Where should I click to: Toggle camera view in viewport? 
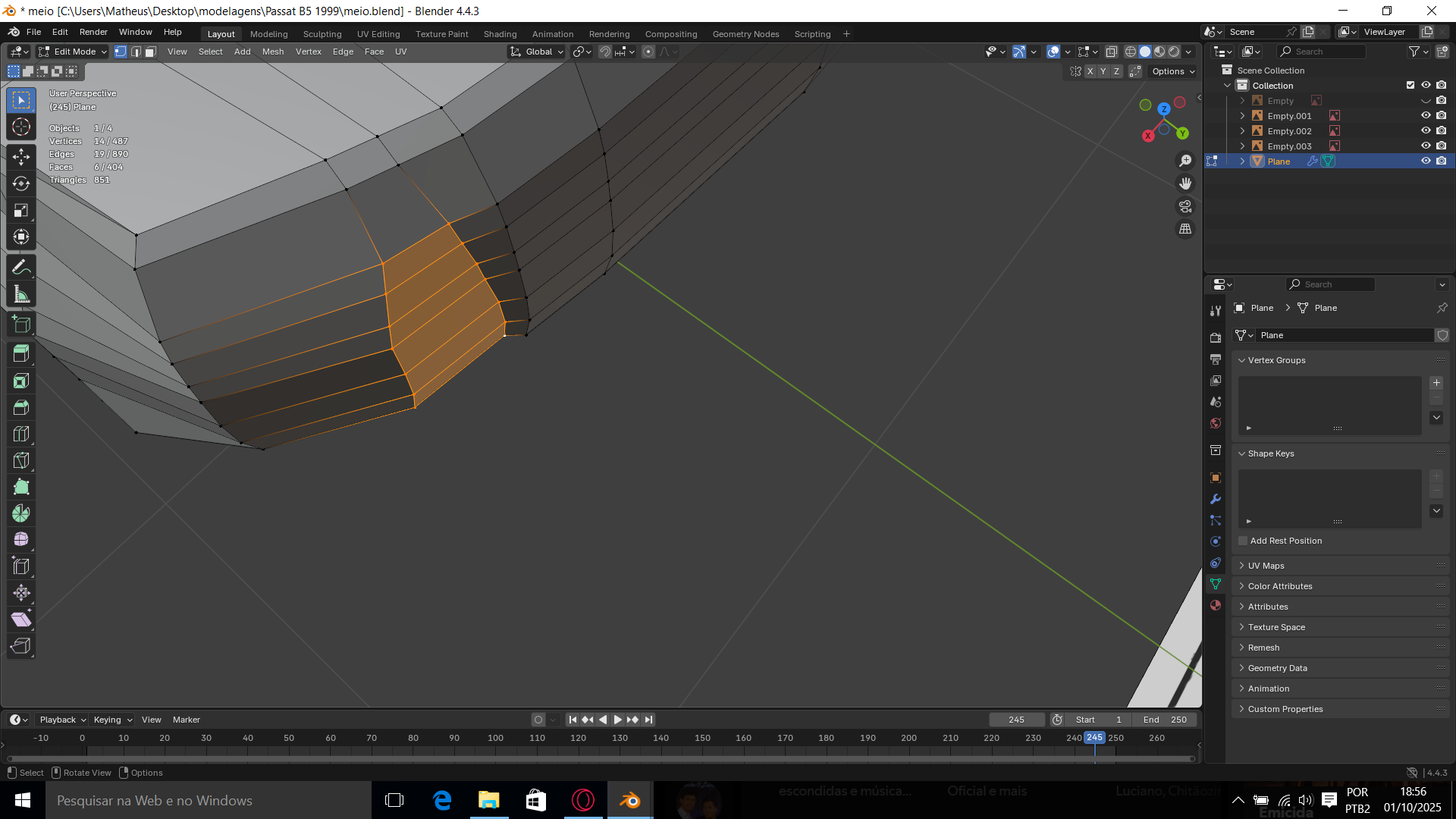(1185, 206)
